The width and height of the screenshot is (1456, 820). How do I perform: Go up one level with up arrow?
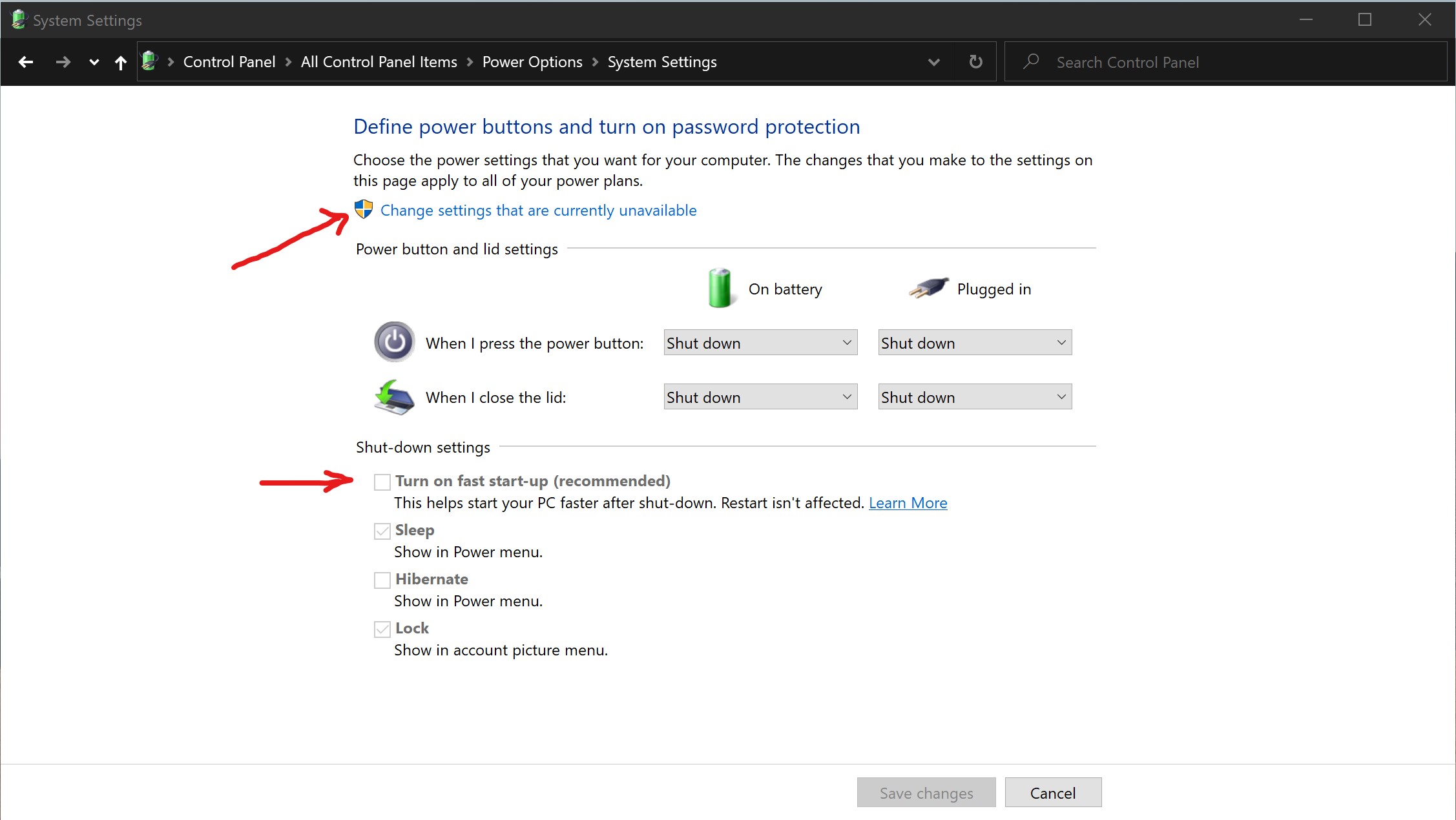pos(120,62)
